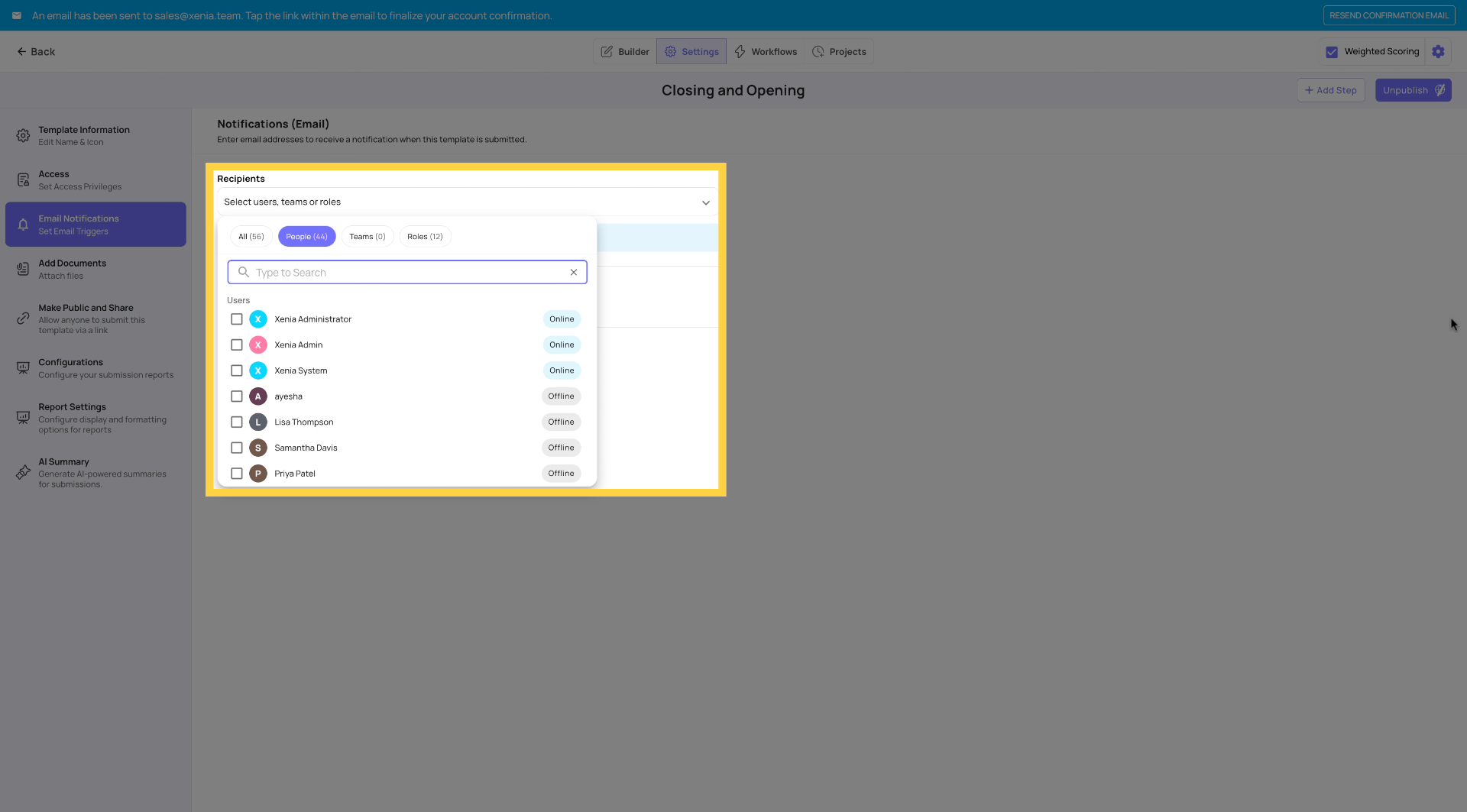Click the AI Summary sparkle icon

pyautogui.click(x=24, y=473)
